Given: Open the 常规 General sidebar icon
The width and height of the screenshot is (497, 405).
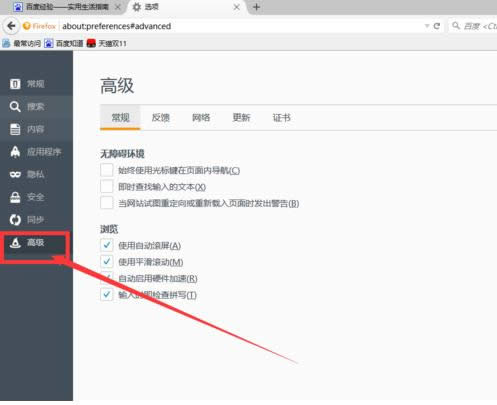Looking at the screenshot, I should [15, 84].
